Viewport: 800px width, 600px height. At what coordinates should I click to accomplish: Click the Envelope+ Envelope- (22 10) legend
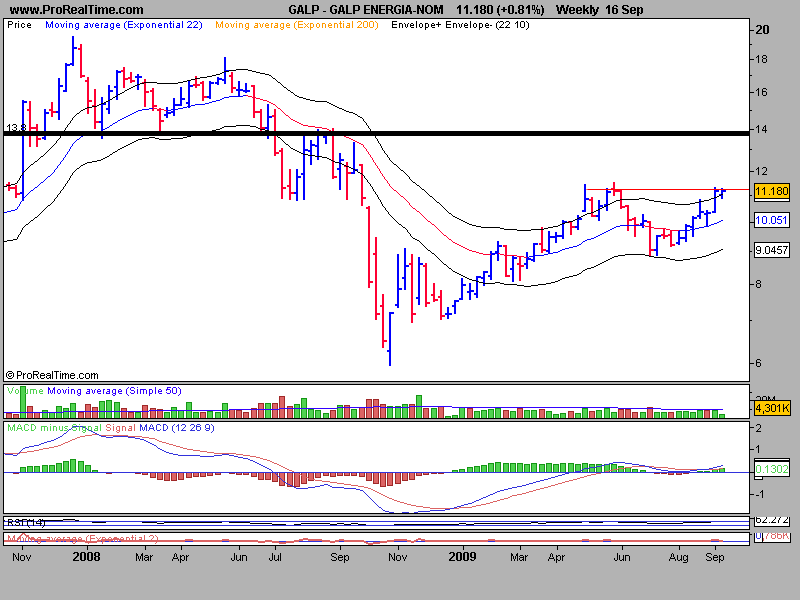coord(460,25)
